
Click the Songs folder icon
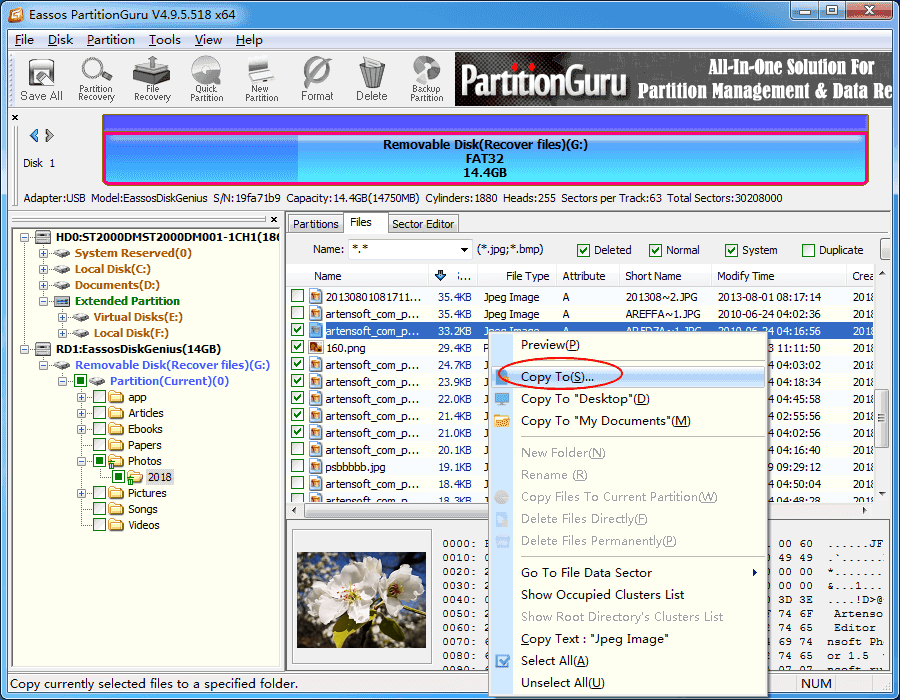117,509
